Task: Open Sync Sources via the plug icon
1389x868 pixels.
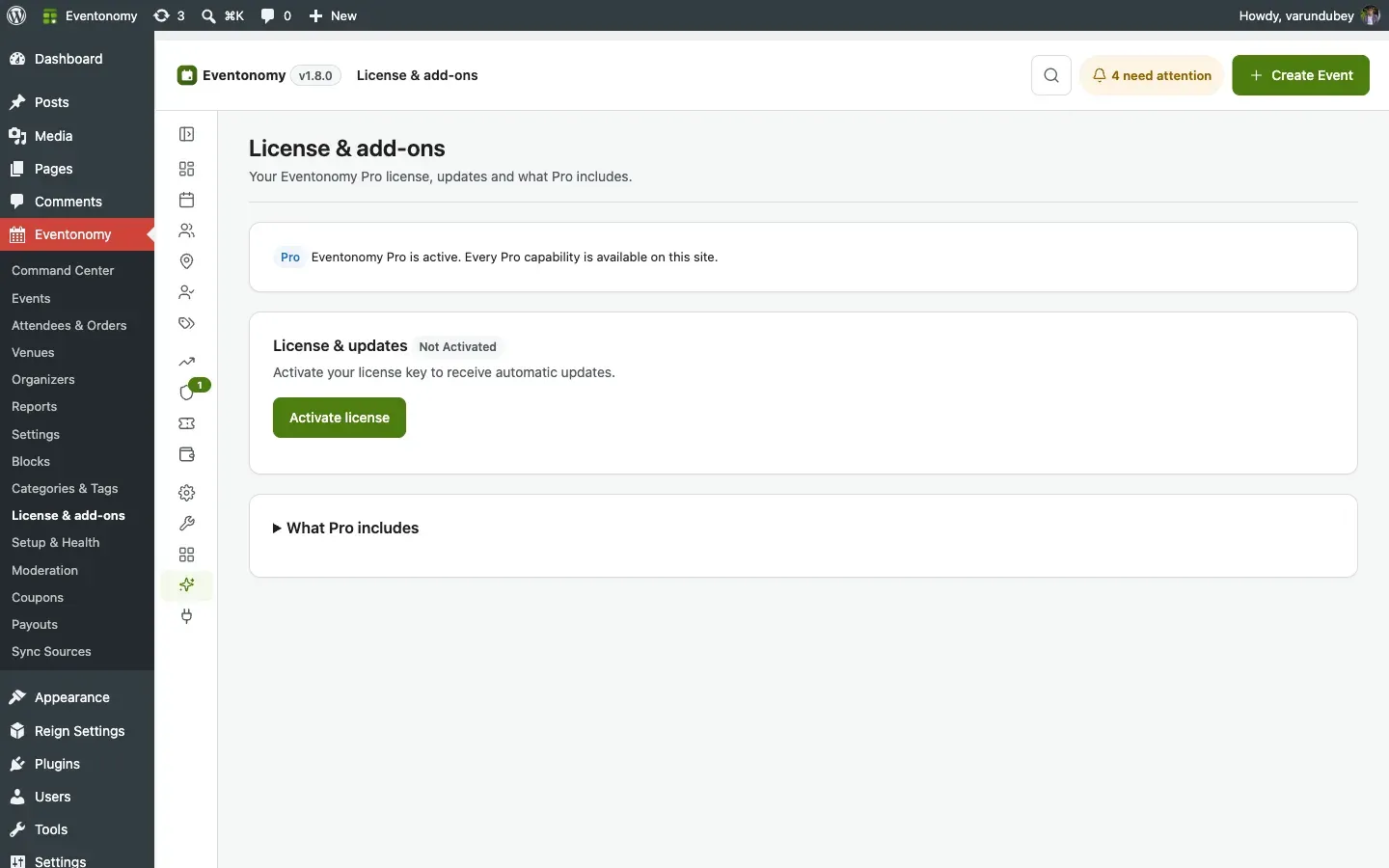Action: point(187,616)
